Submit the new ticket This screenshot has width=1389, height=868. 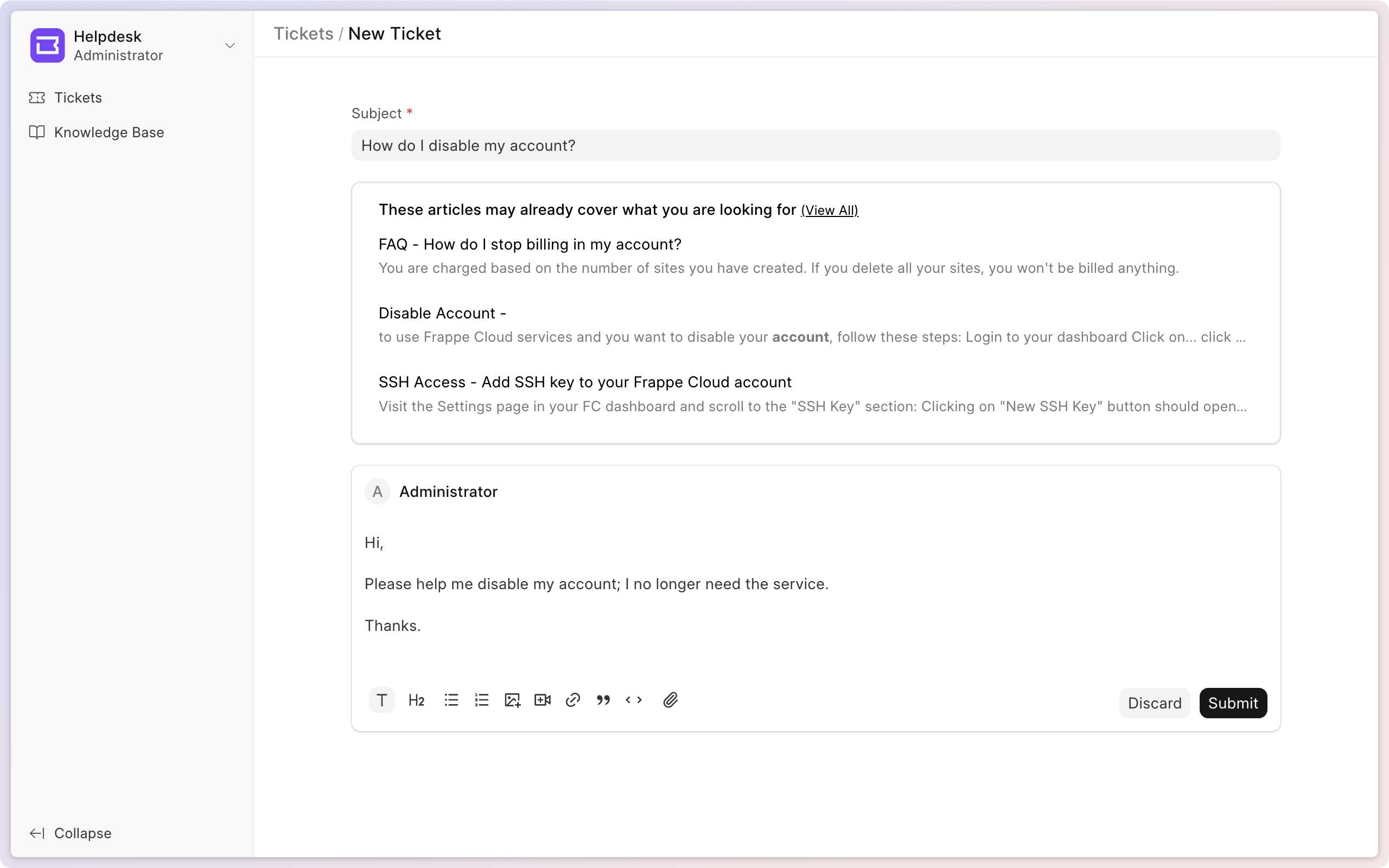coord(1232,703)
